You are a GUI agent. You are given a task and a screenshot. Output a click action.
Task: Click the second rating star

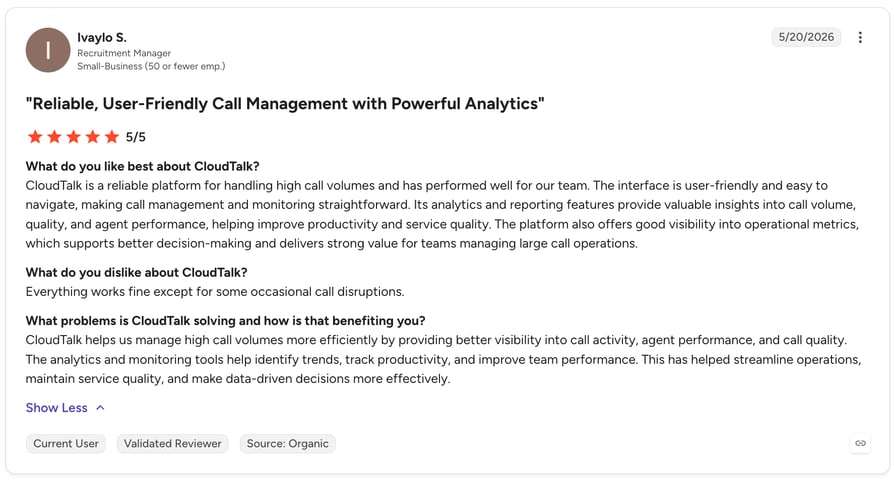pos(54,137)
